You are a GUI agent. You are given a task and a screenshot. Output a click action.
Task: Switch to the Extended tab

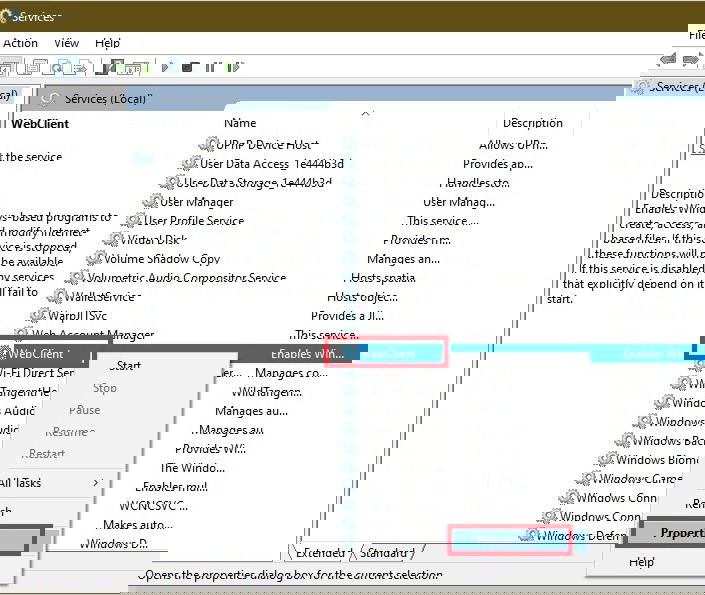321,553
